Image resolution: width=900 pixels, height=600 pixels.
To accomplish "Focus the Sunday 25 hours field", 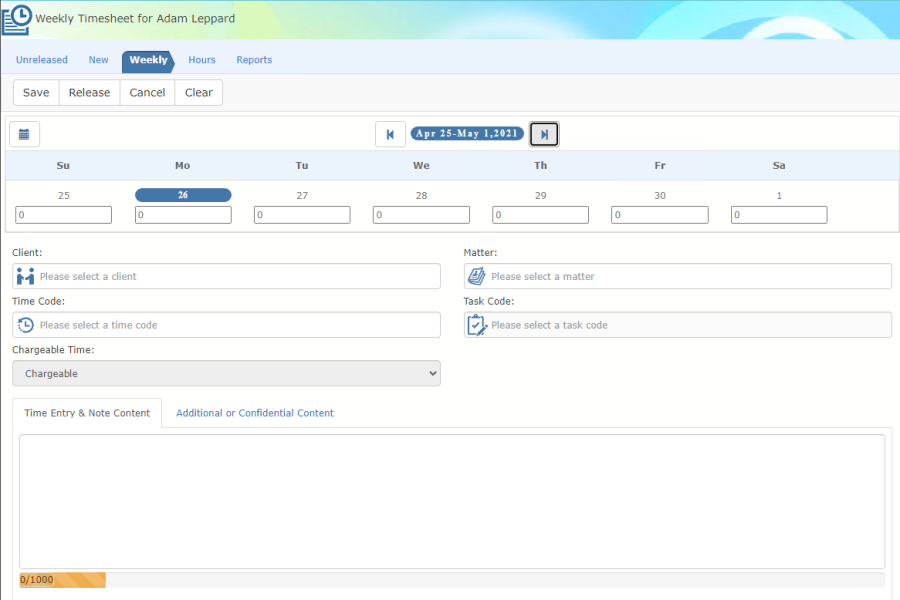I will click(x=64, y=215).
